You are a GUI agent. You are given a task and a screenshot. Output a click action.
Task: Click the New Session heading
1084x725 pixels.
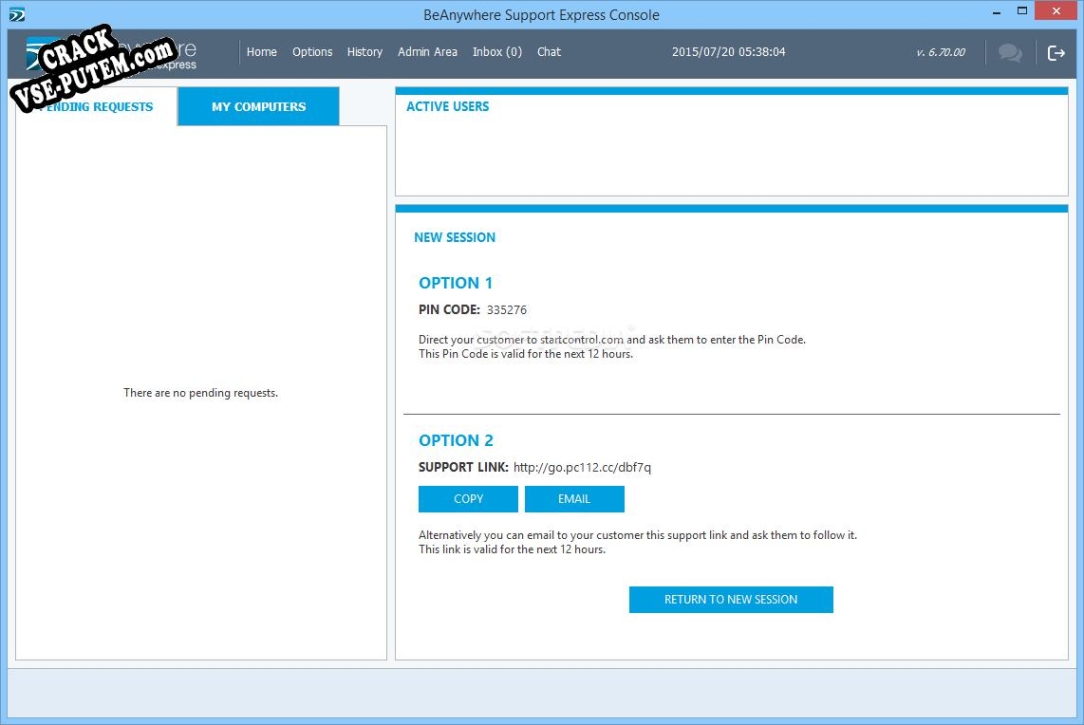[455, 237]
